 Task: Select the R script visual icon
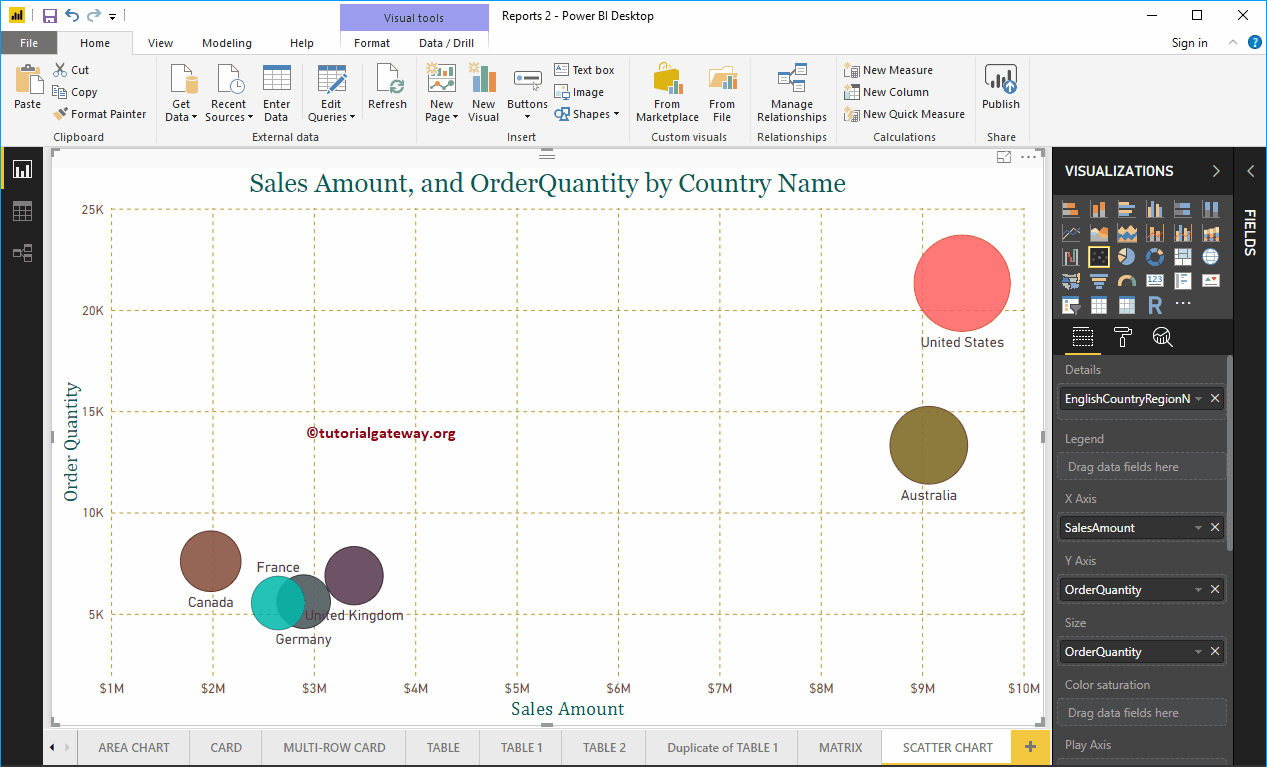click(x=1154, y=304)
